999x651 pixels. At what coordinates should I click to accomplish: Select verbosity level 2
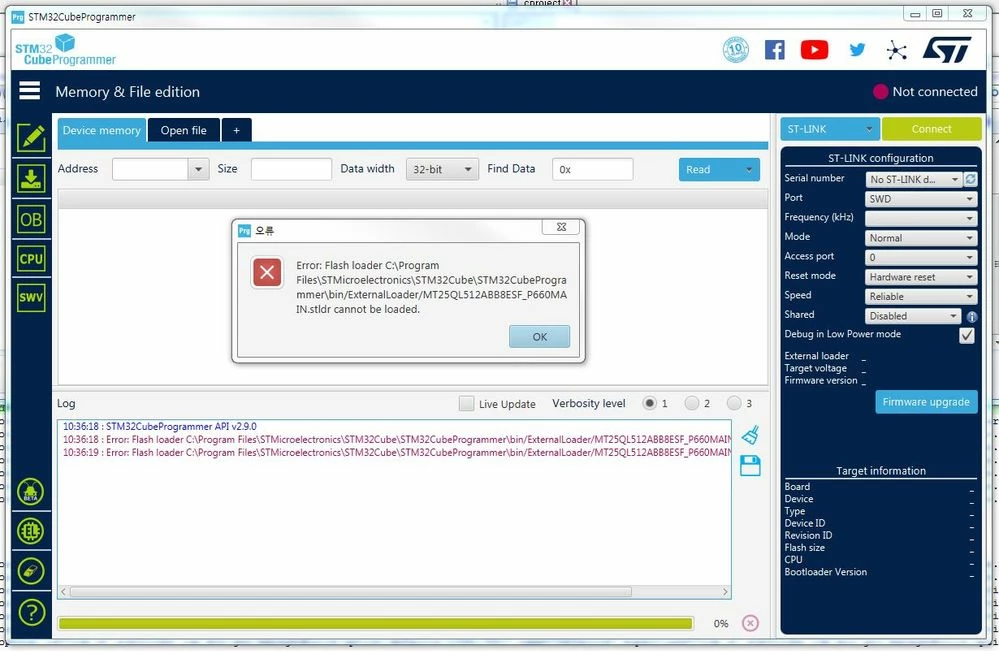(x=691, y=403)
